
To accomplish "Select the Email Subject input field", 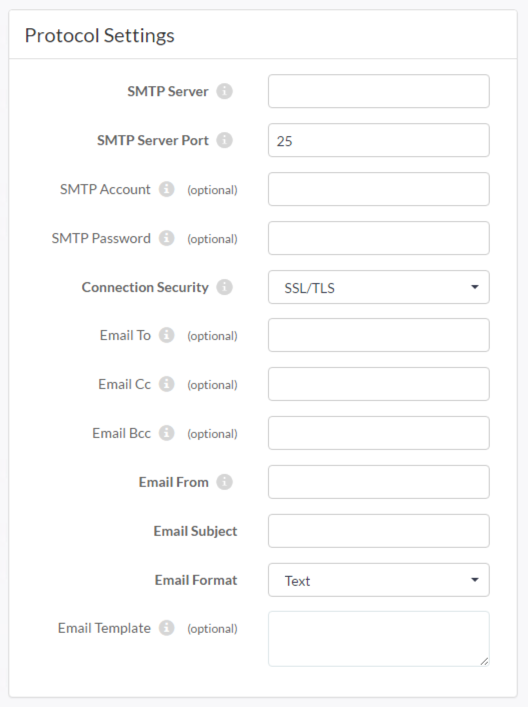I will (379, 531).
